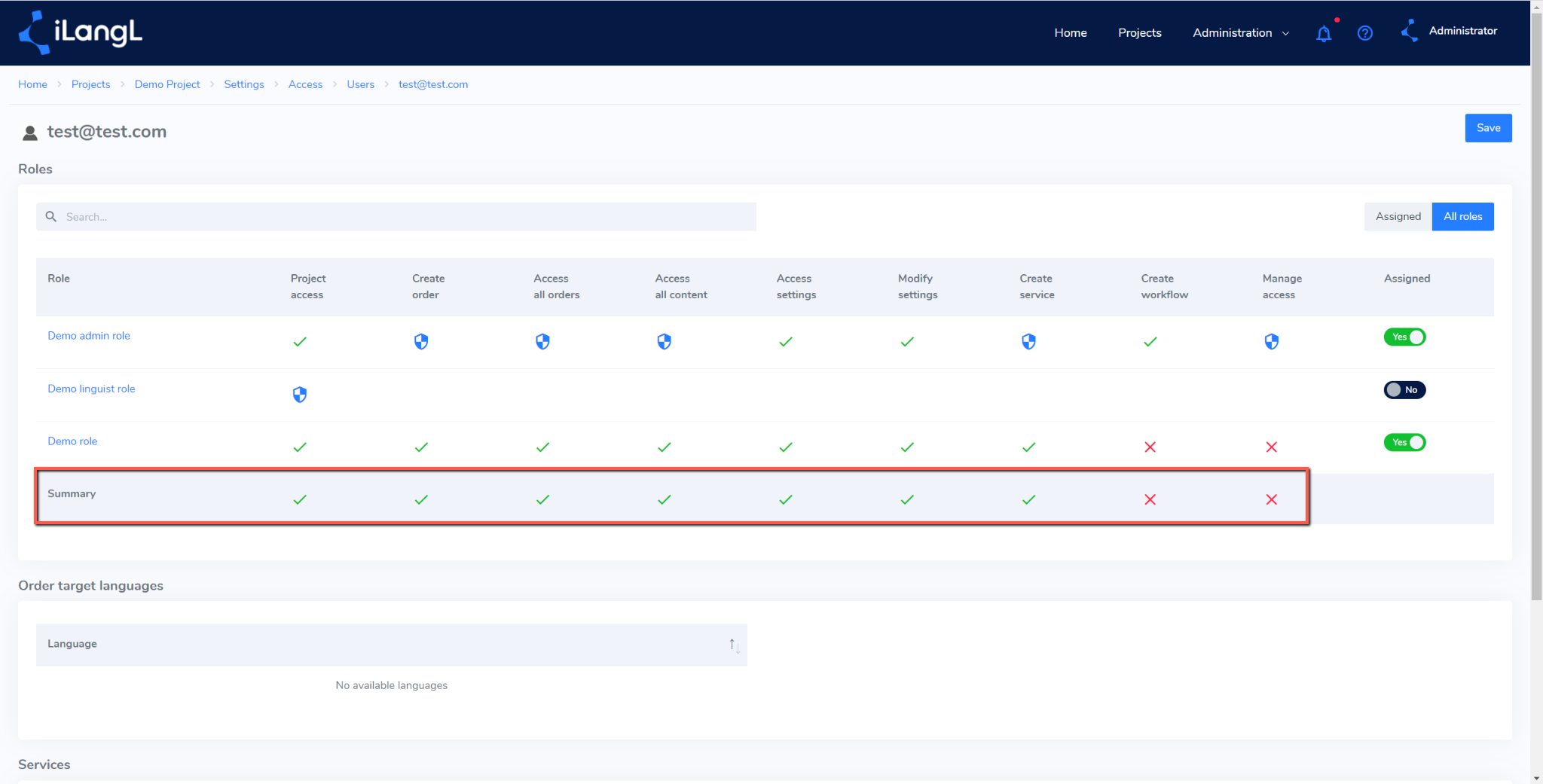The image size is (1543, 784).
Task: Expand the Administration dropdown menu
Action: coord(1241,33)
